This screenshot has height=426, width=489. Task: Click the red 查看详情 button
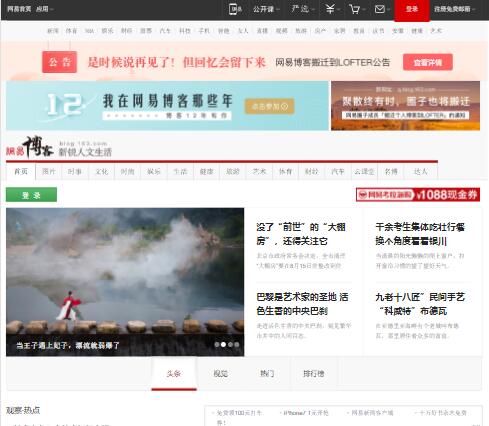pyautogui.click(x=428, y=62)
